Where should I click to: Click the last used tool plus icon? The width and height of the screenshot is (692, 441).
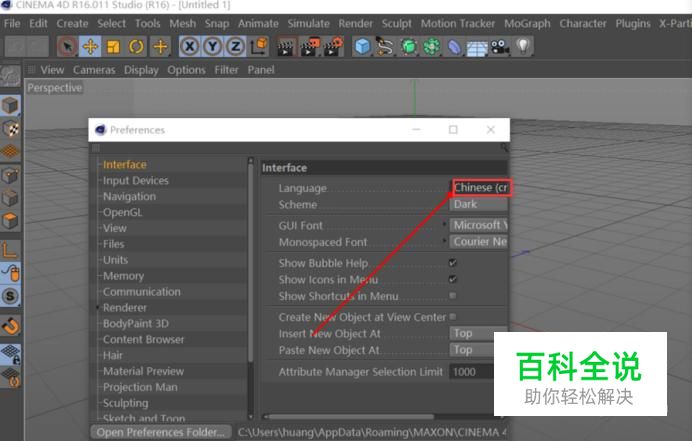point(160,46)
